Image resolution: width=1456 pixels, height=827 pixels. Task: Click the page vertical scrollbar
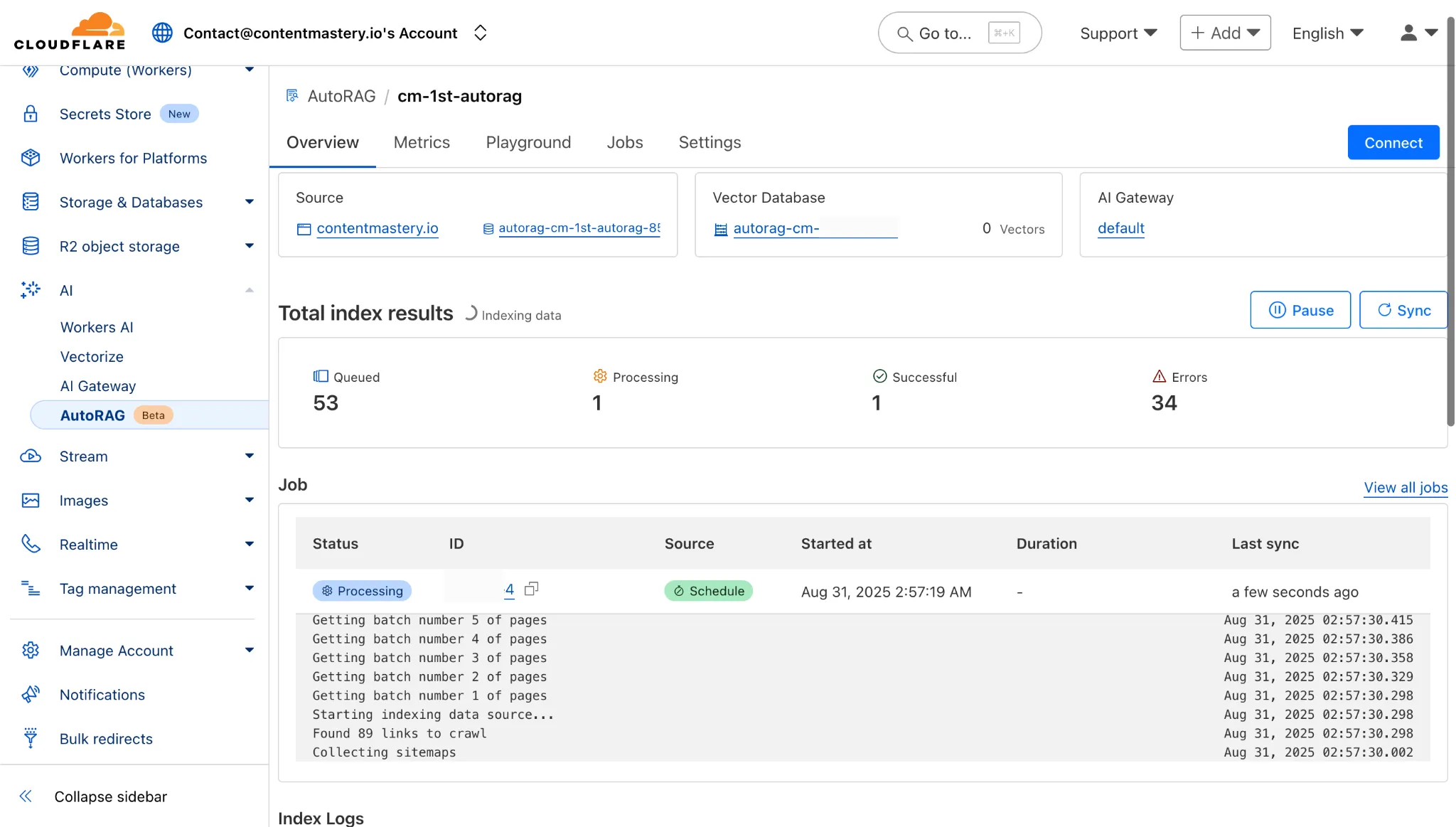pyautogui.click(x=1451, y=222)
